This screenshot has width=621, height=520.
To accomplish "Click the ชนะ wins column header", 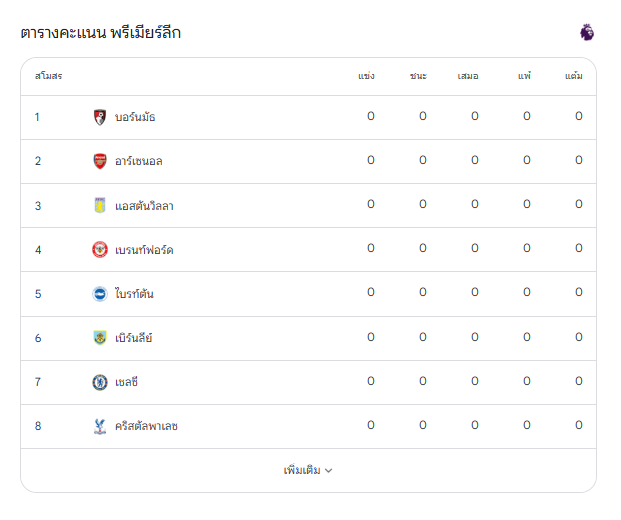I will pos(418,76).
